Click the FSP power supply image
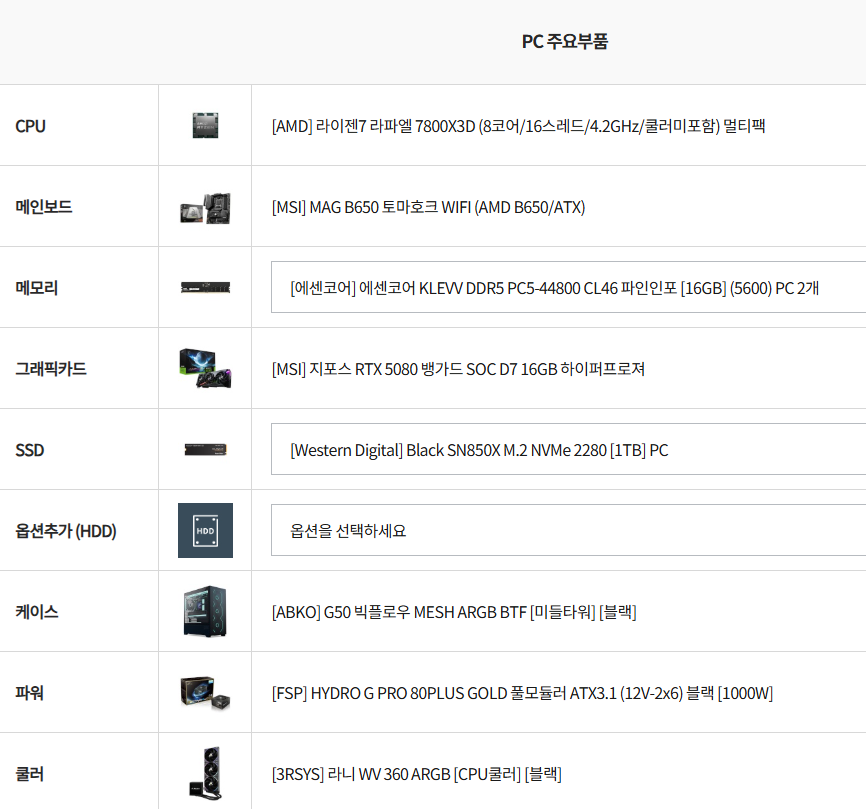Image resolution: width=866 pixels, height=809 pixels. 205,692
